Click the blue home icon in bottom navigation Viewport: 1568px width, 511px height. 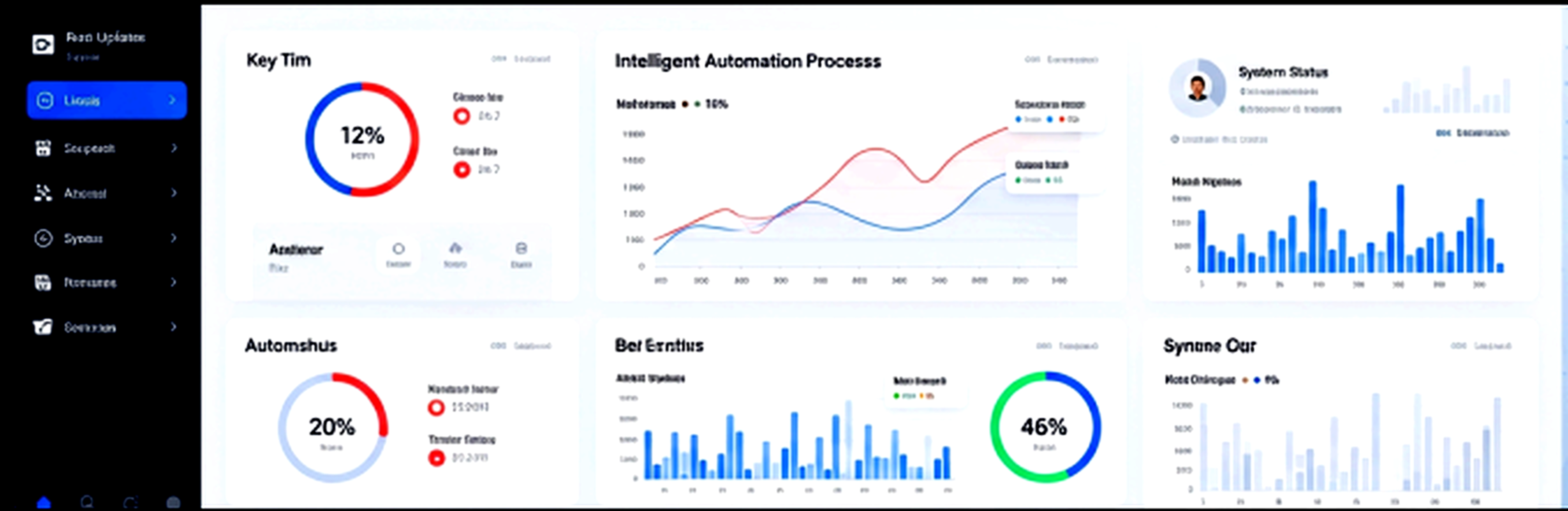(44, 502)
